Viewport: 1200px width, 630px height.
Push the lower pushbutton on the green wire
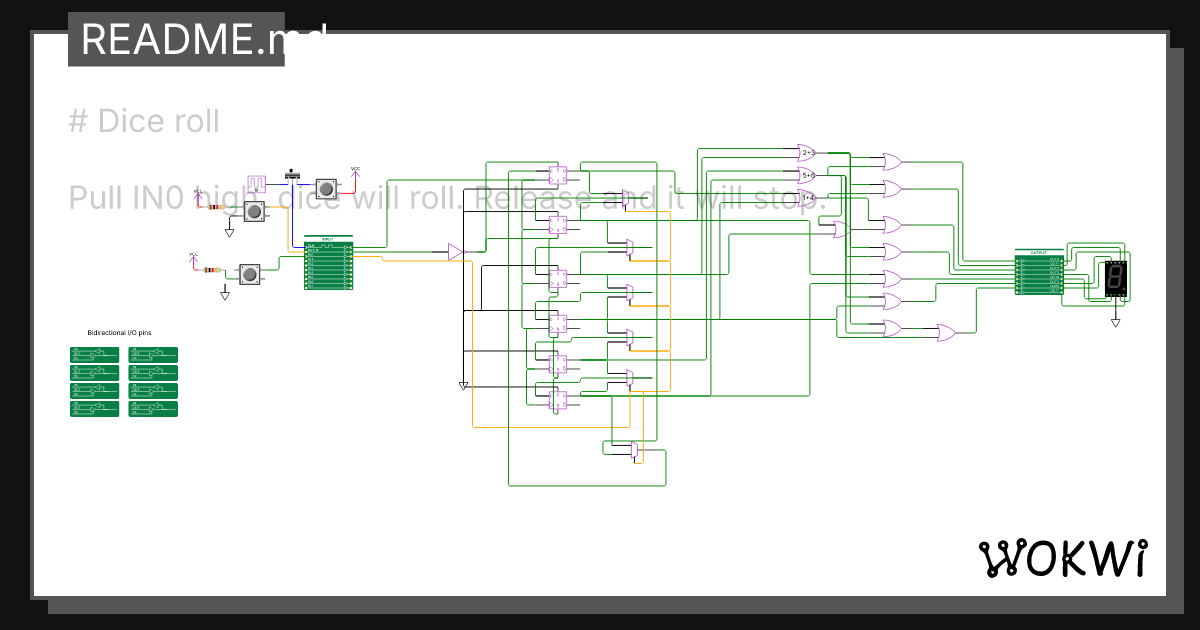click(250, 274)
